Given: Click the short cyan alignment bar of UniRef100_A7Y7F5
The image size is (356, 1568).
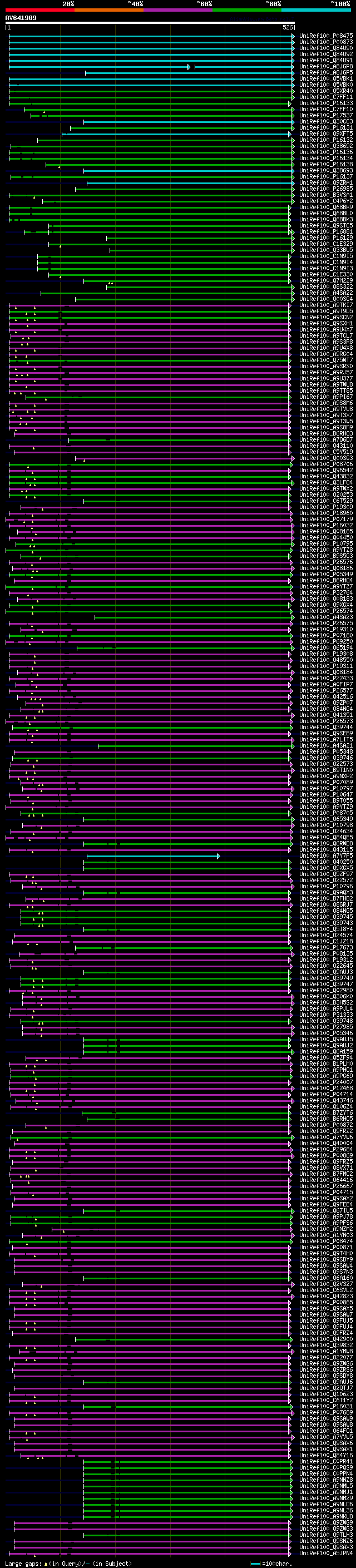Looking at the screenshot, I should 154,857.
